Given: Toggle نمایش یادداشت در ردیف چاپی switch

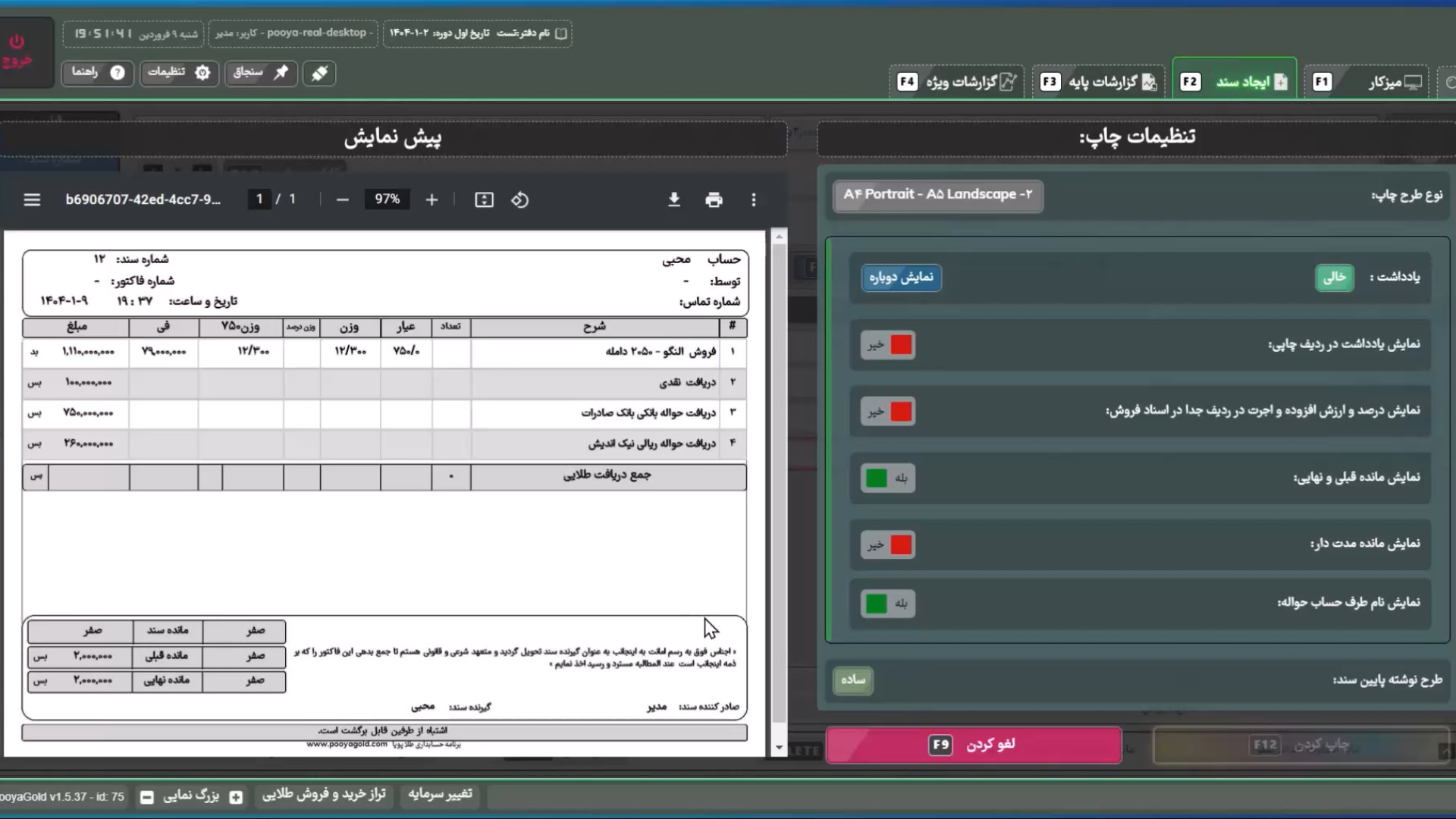Looking at the screenshot, I should click(888, 345).
